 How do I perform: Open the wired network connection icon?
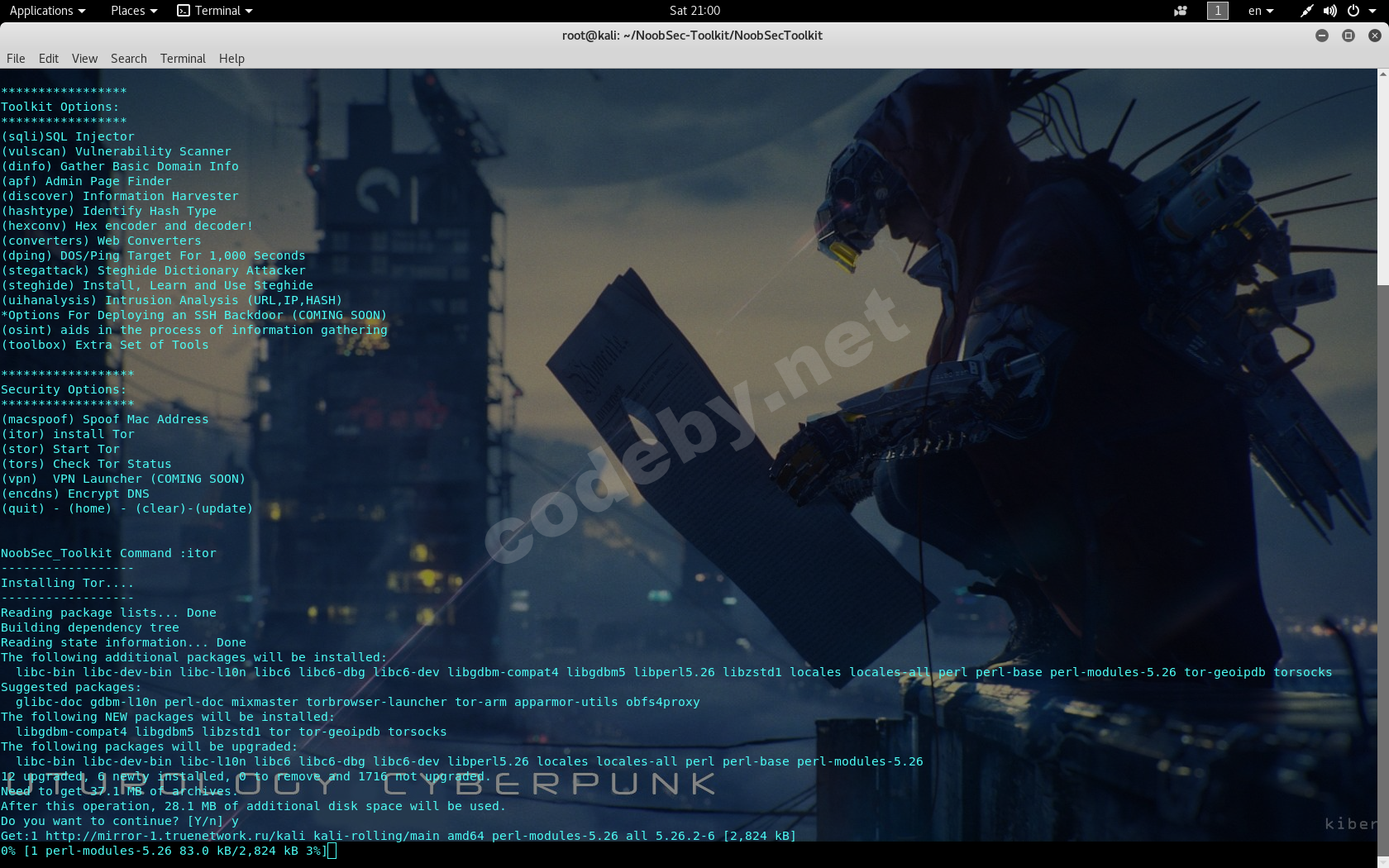point(1306,11)
